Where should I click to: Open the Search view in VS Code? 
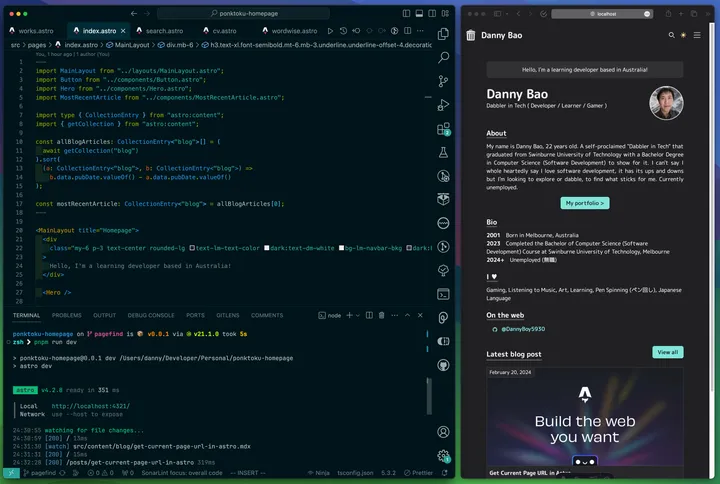(443, 57)
